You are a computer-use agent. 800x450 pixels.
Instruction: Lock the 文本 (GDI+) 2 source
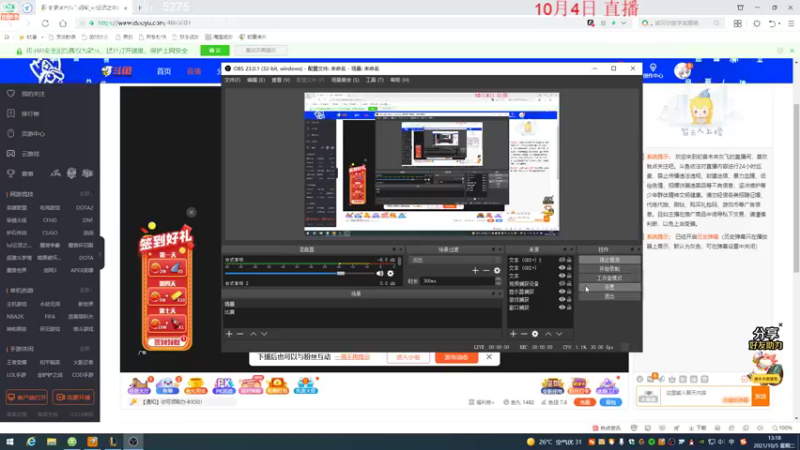[569, 260]
